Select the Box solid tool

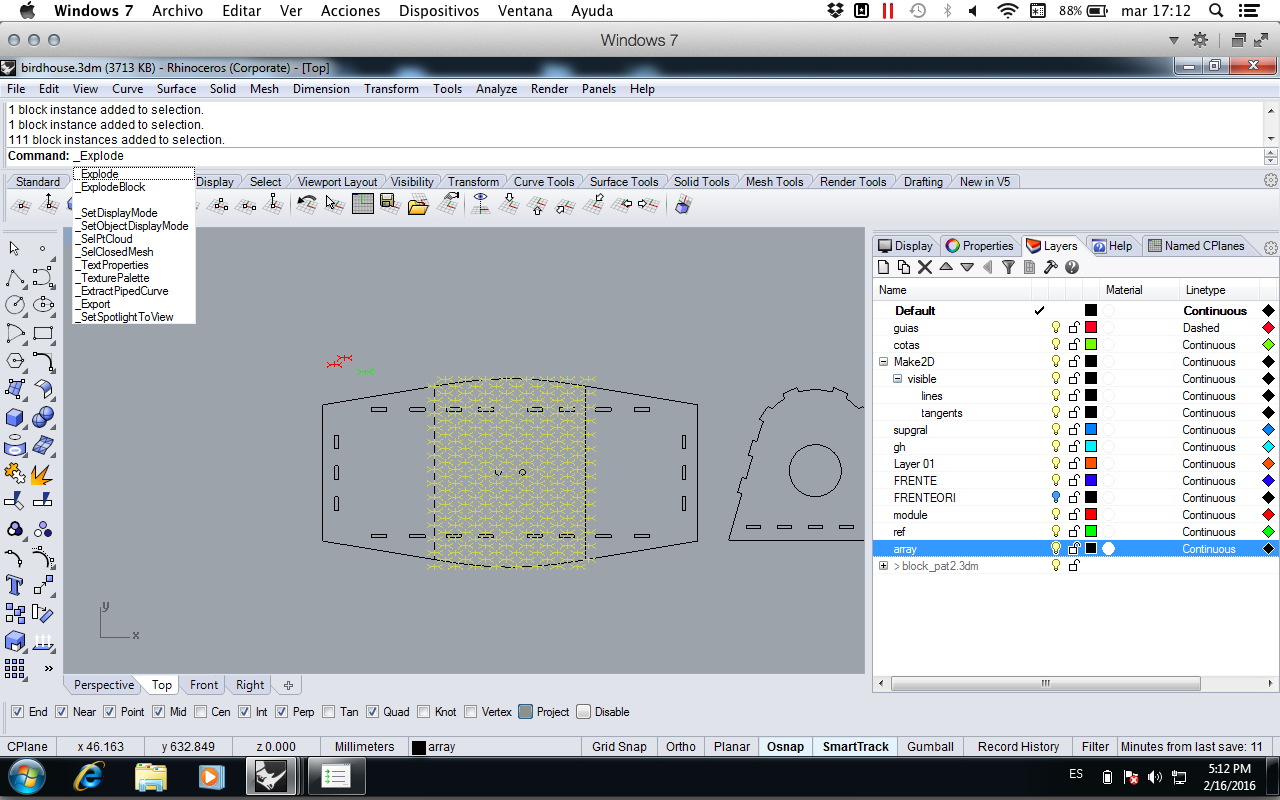pos(15,417)
